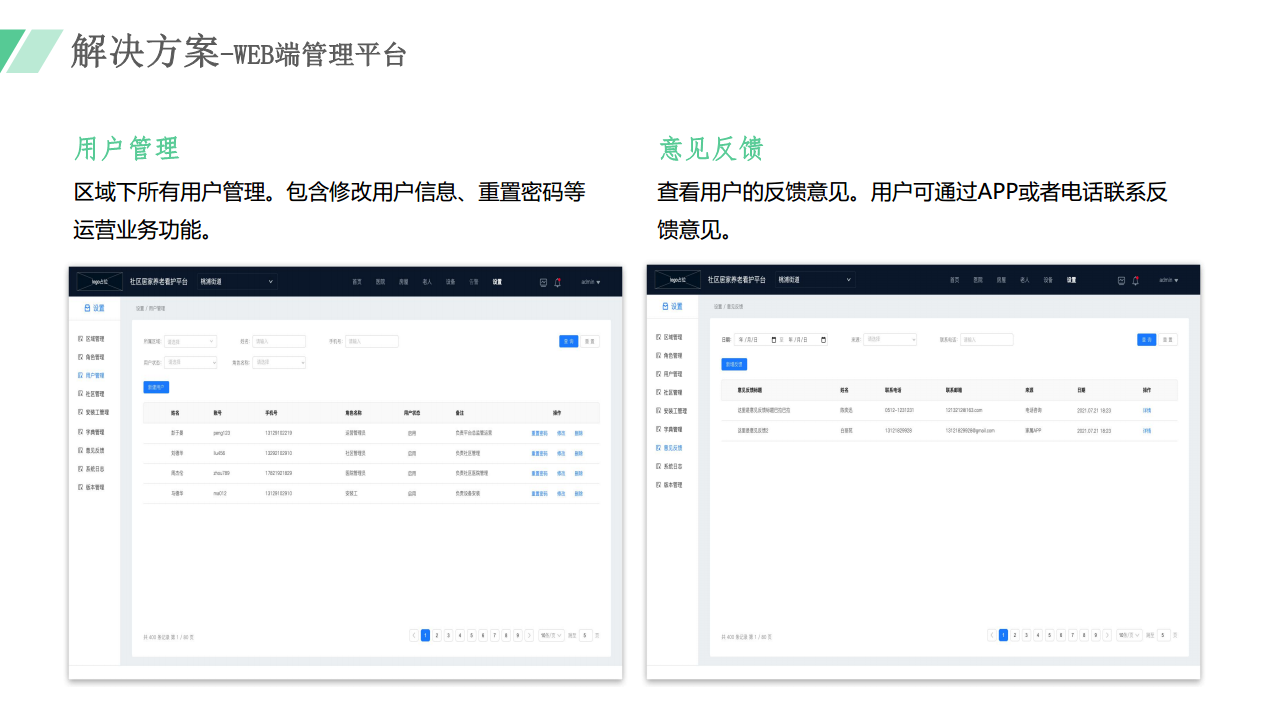This screenshot has width=1280, height=720.
Task: Click 重置密码 for account ma012
Action: pos(540,493)
